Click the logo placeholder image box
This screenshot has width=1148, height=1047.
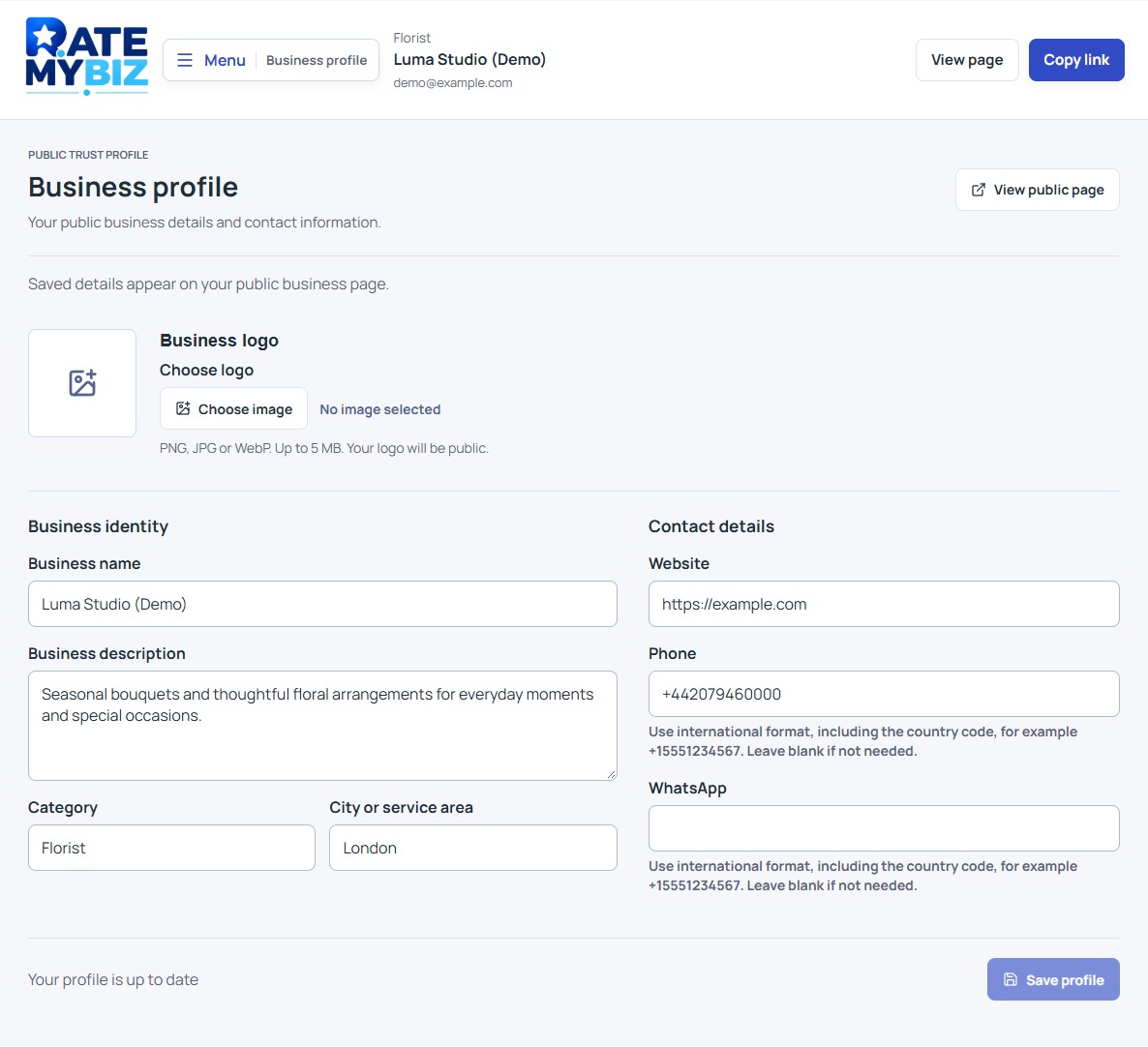[82, 383]
